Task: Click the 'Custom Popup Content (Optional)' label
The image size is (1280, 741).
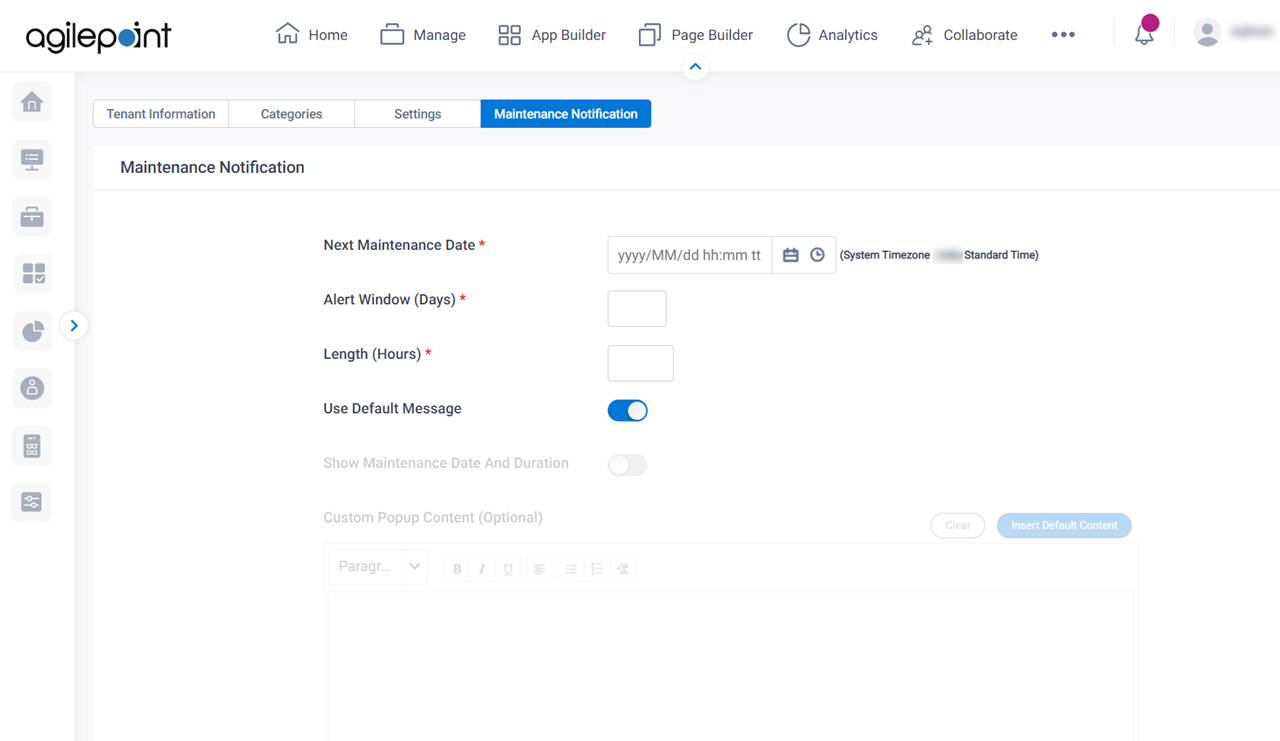Action: [x=433, y=518]
